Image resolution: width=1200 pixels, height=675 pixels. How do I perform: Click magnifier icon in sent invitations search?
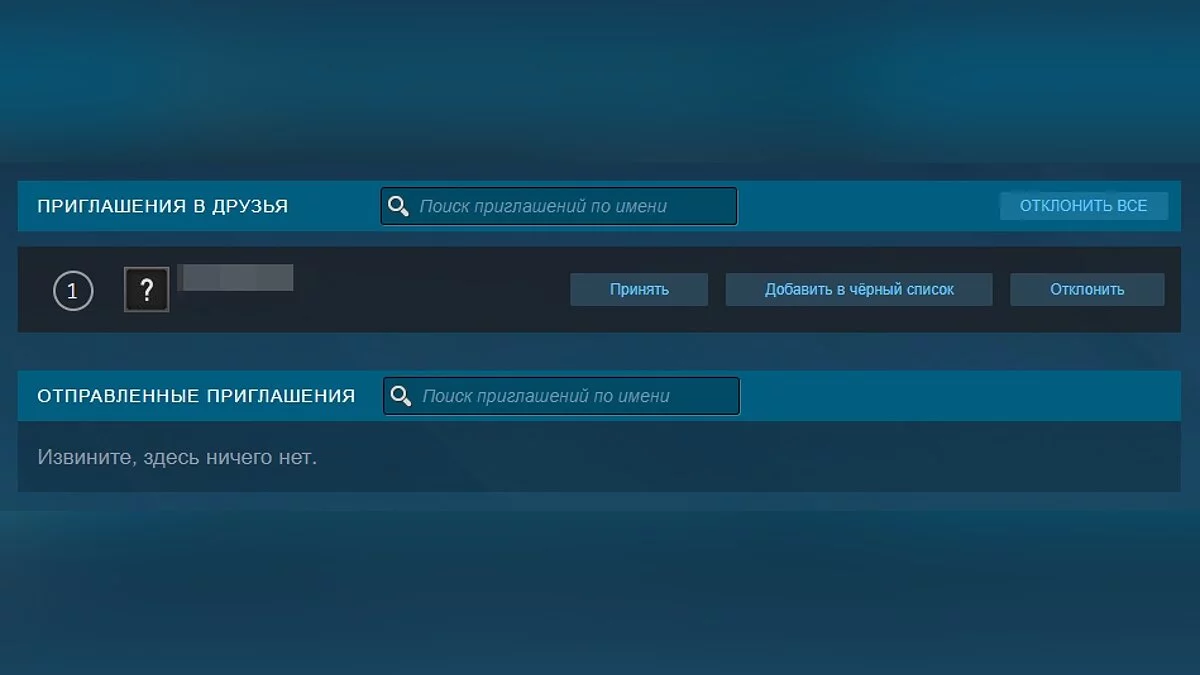tap(401, 396)
